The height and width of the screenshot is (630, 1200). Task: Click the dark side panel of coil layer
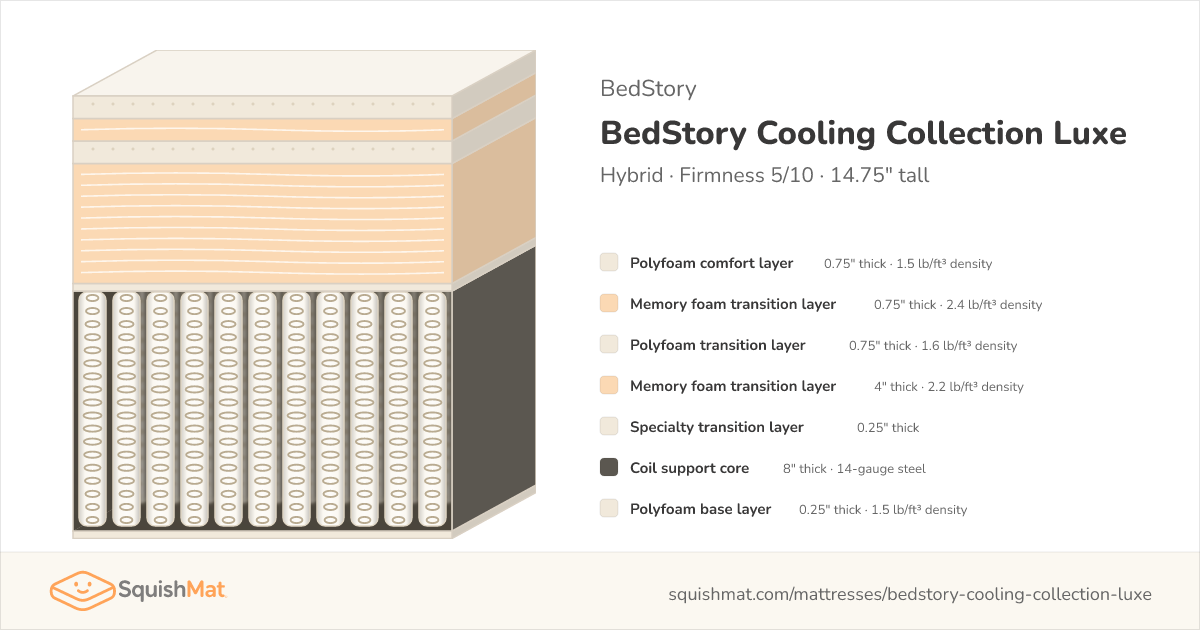coord(493,388)
